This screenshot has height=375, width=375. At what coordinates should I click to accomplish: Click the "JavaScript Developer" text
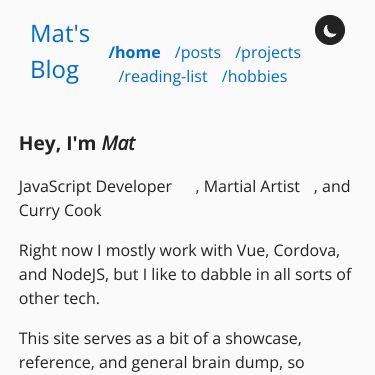(95, 187)
